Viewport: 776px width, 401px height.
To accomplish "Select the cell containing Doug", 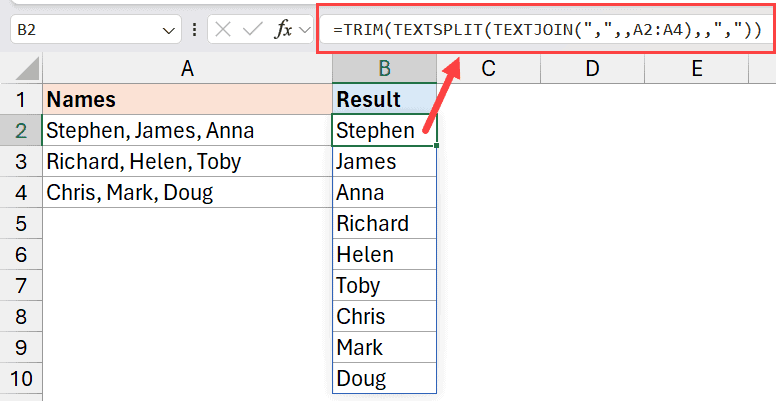I will click(x=384, y=378).
